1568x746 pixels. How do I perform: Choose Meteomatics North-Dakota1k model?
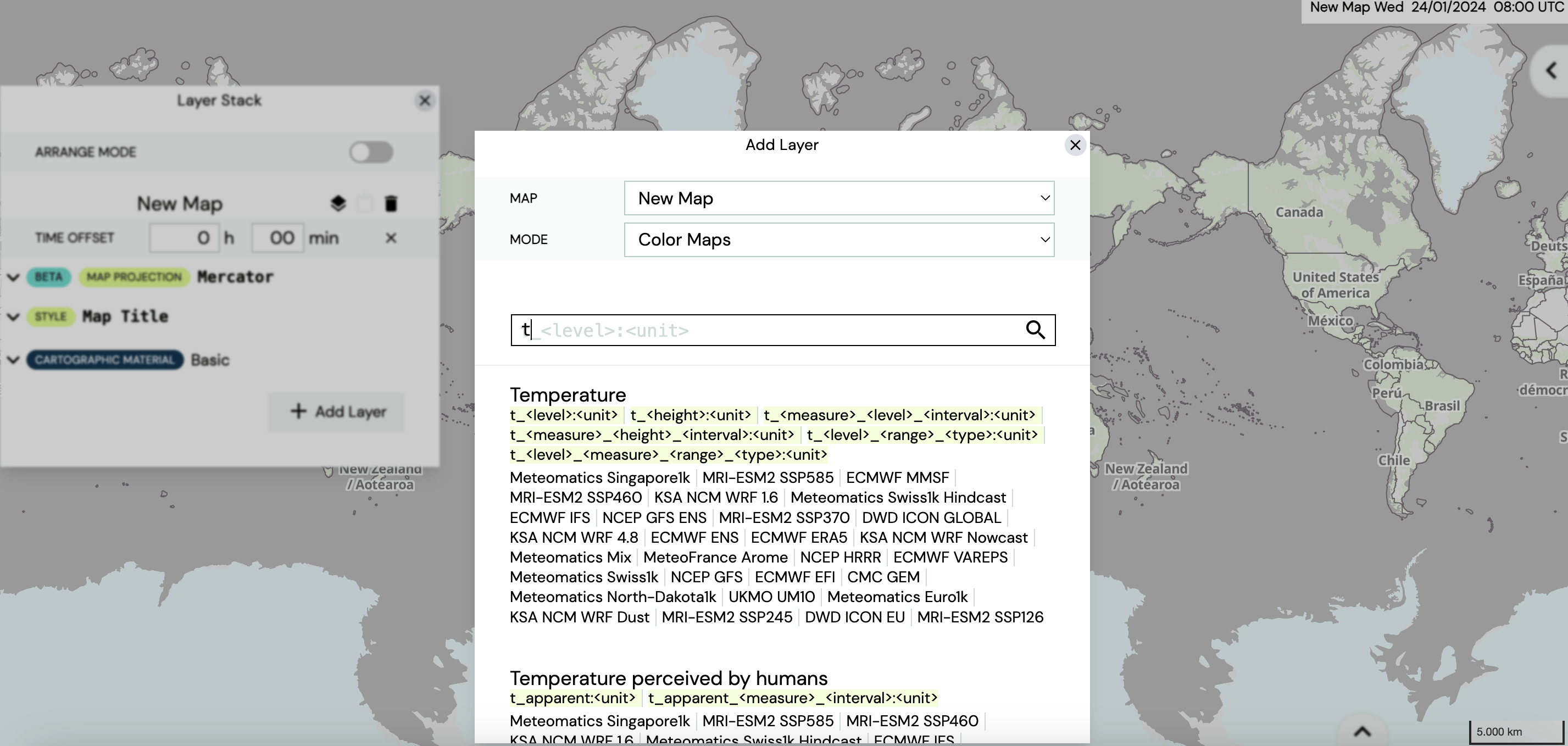(613, 598)
